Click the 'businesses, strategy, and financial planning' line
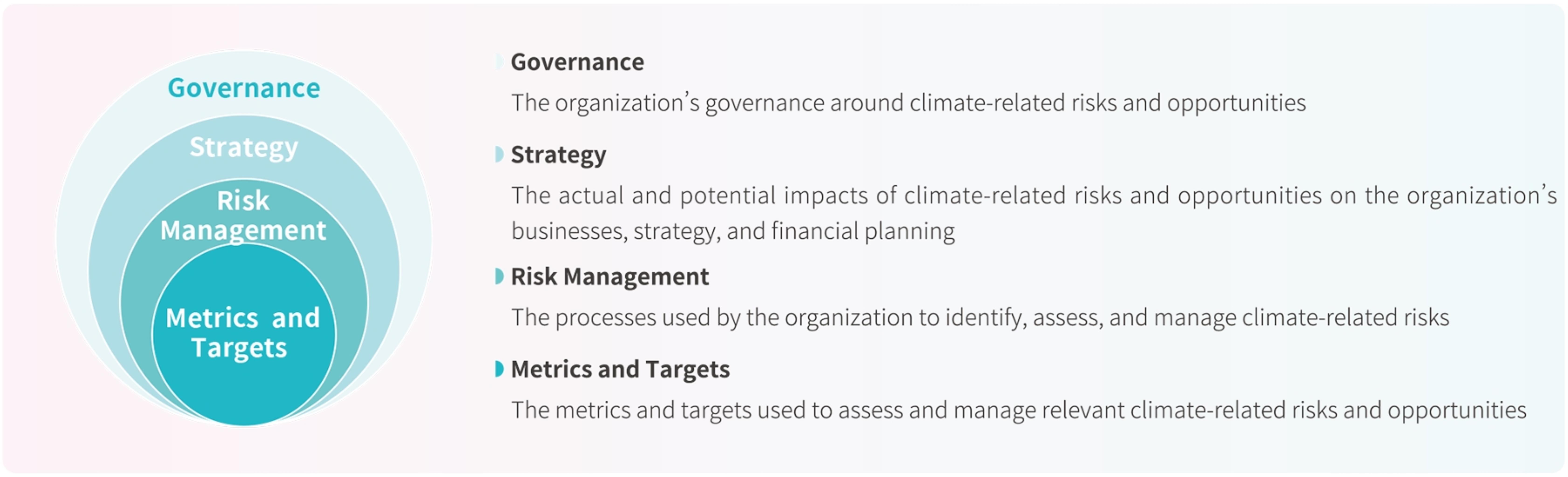 pyautogui.click(x=733, y=232)
